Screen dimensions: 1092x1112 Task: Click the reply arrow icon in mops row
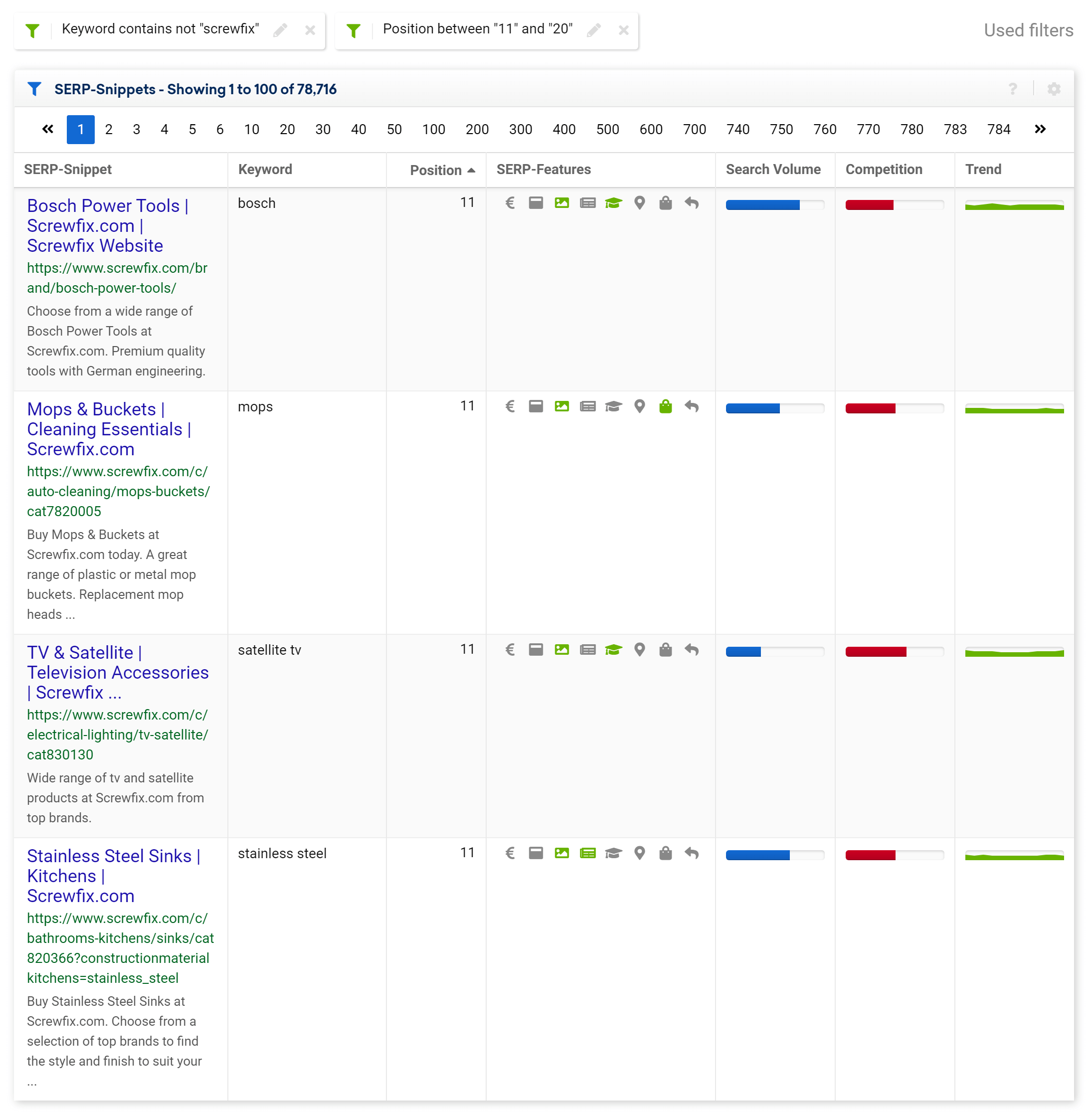[x=692, y=406]
